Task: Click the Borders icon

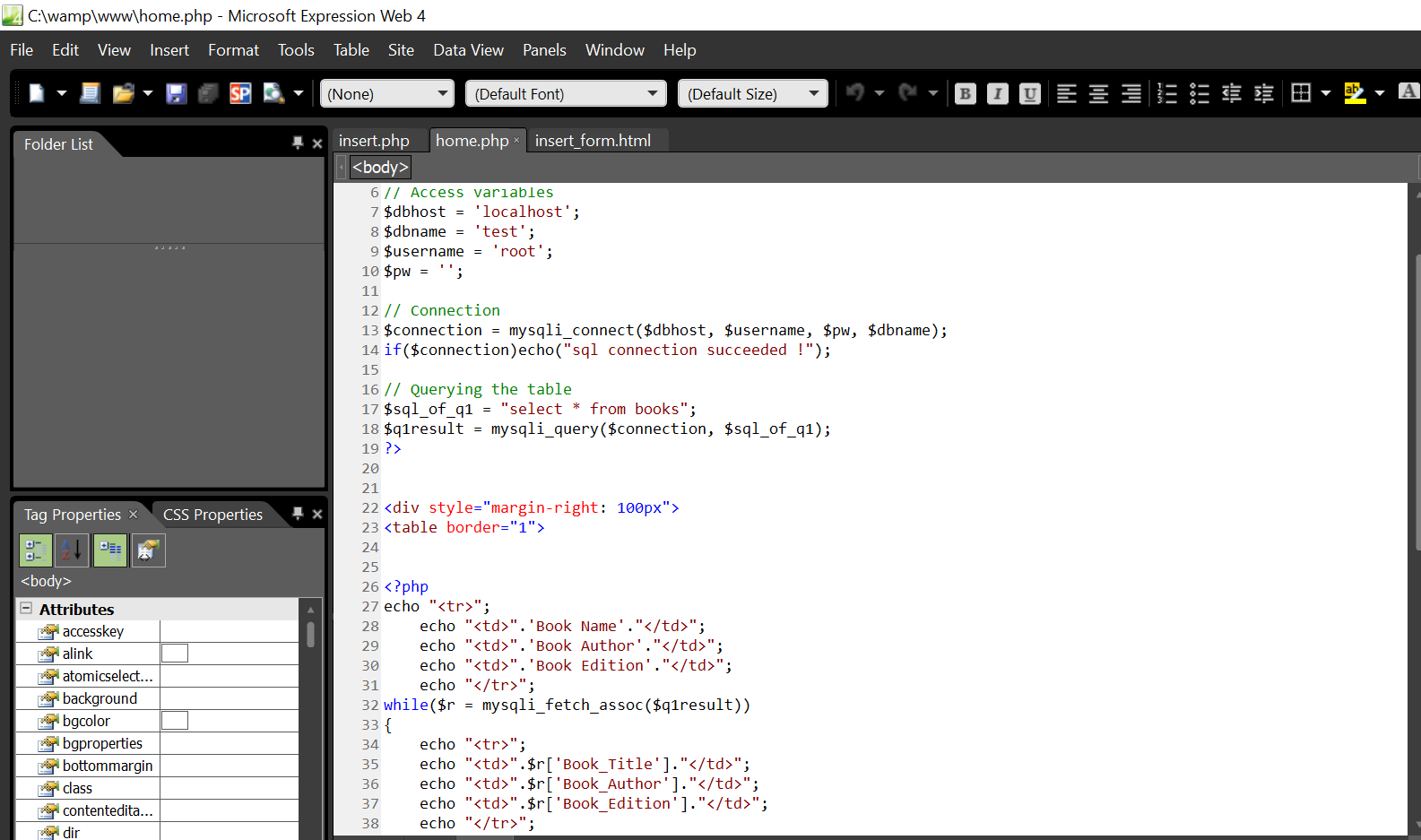Action: coord(1301,92)
